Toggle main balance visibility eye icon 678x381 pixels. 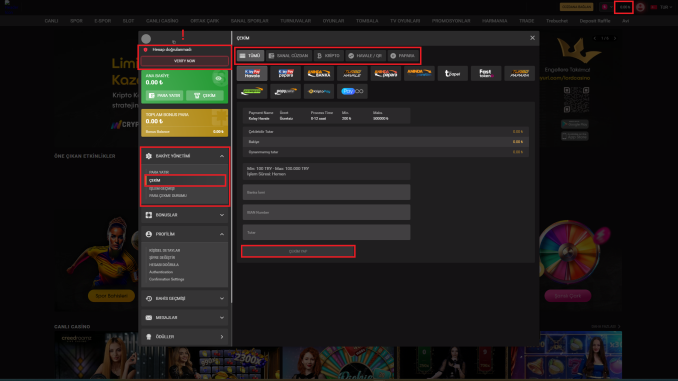click(x=218, y=79)
